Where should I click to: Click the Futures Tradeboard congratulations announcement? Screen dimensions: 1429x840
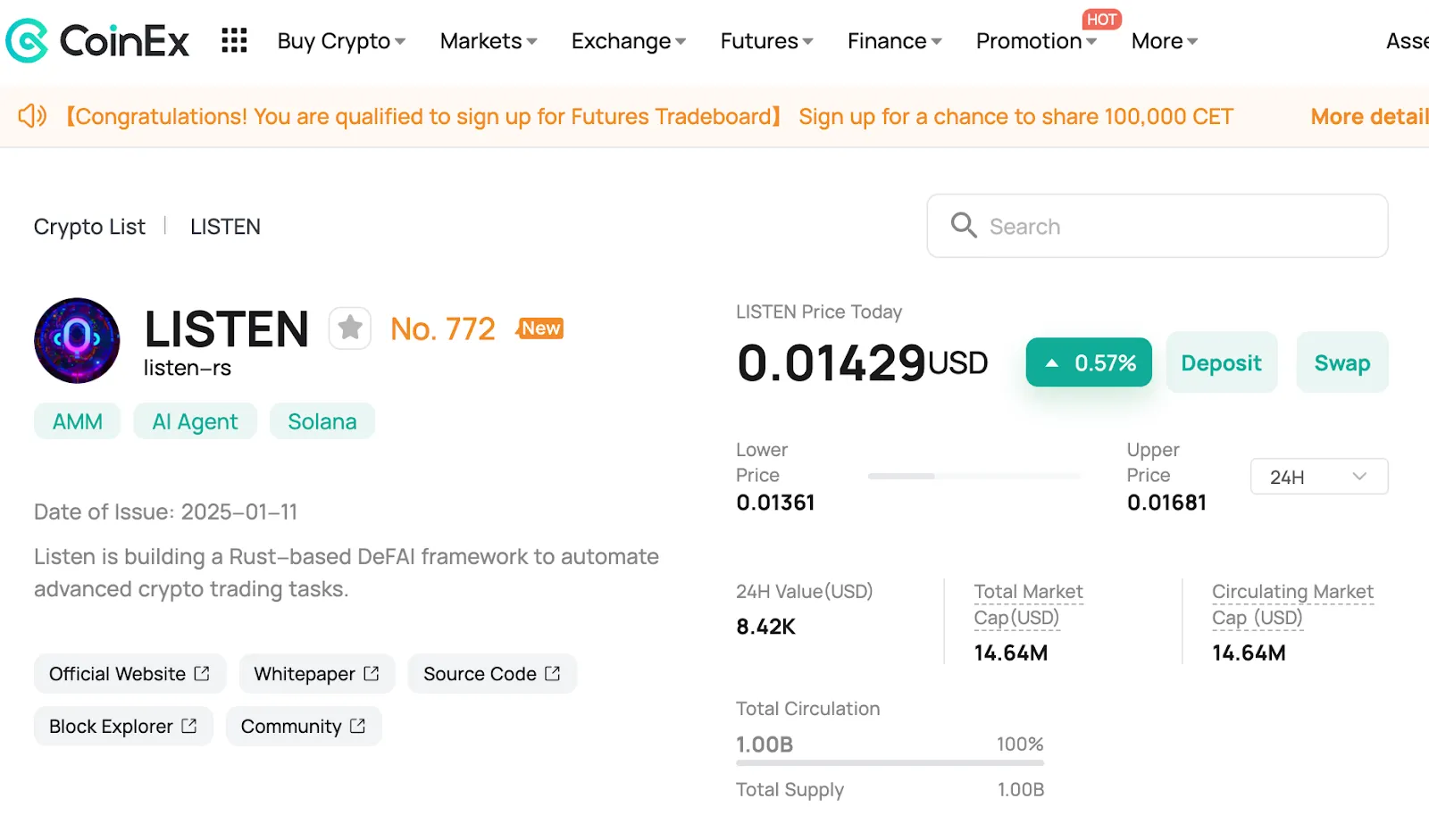click(424, 116)
